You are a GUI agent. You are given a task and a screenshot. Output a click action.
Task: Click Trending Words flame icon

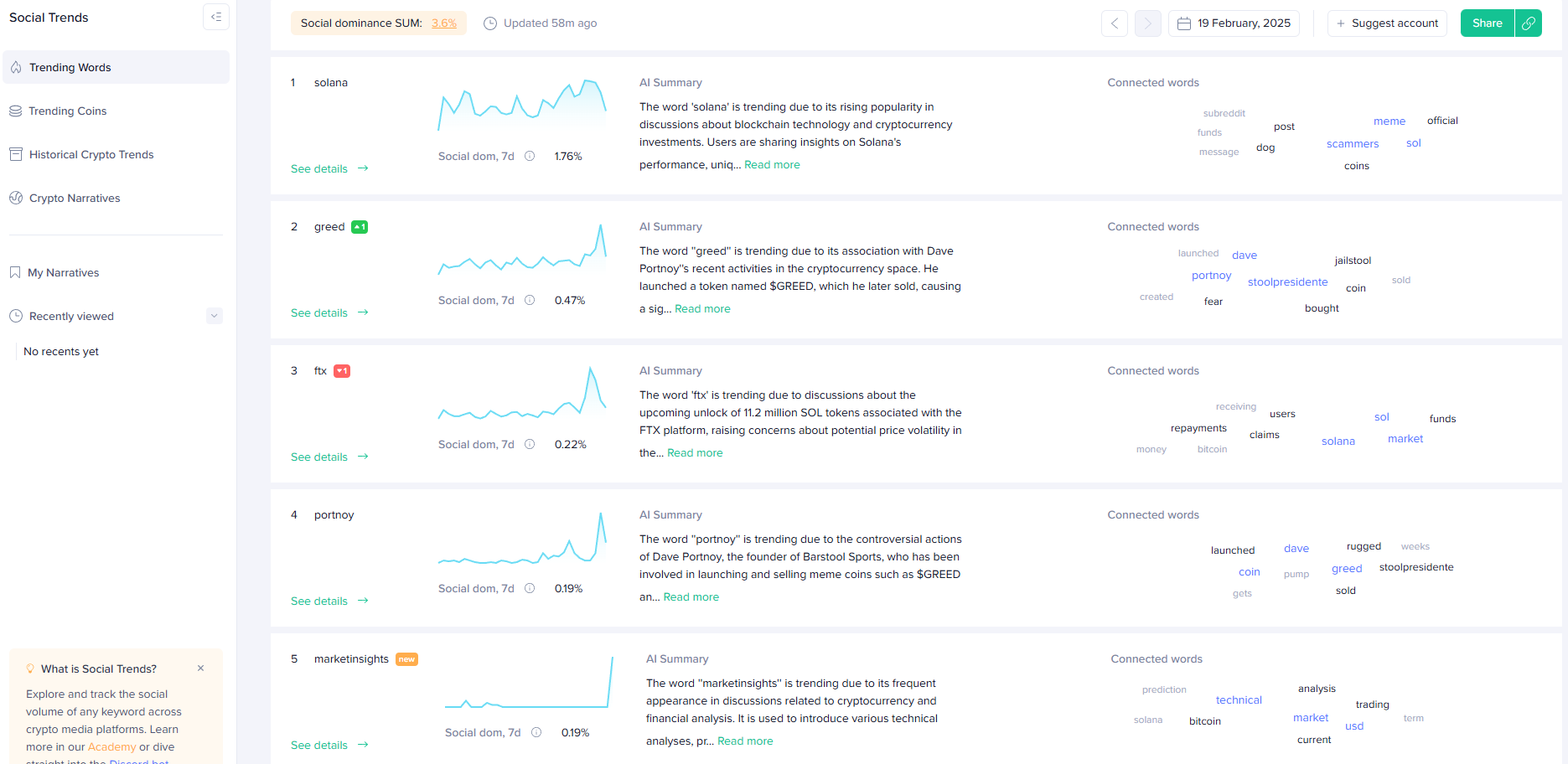pos(16,67)
